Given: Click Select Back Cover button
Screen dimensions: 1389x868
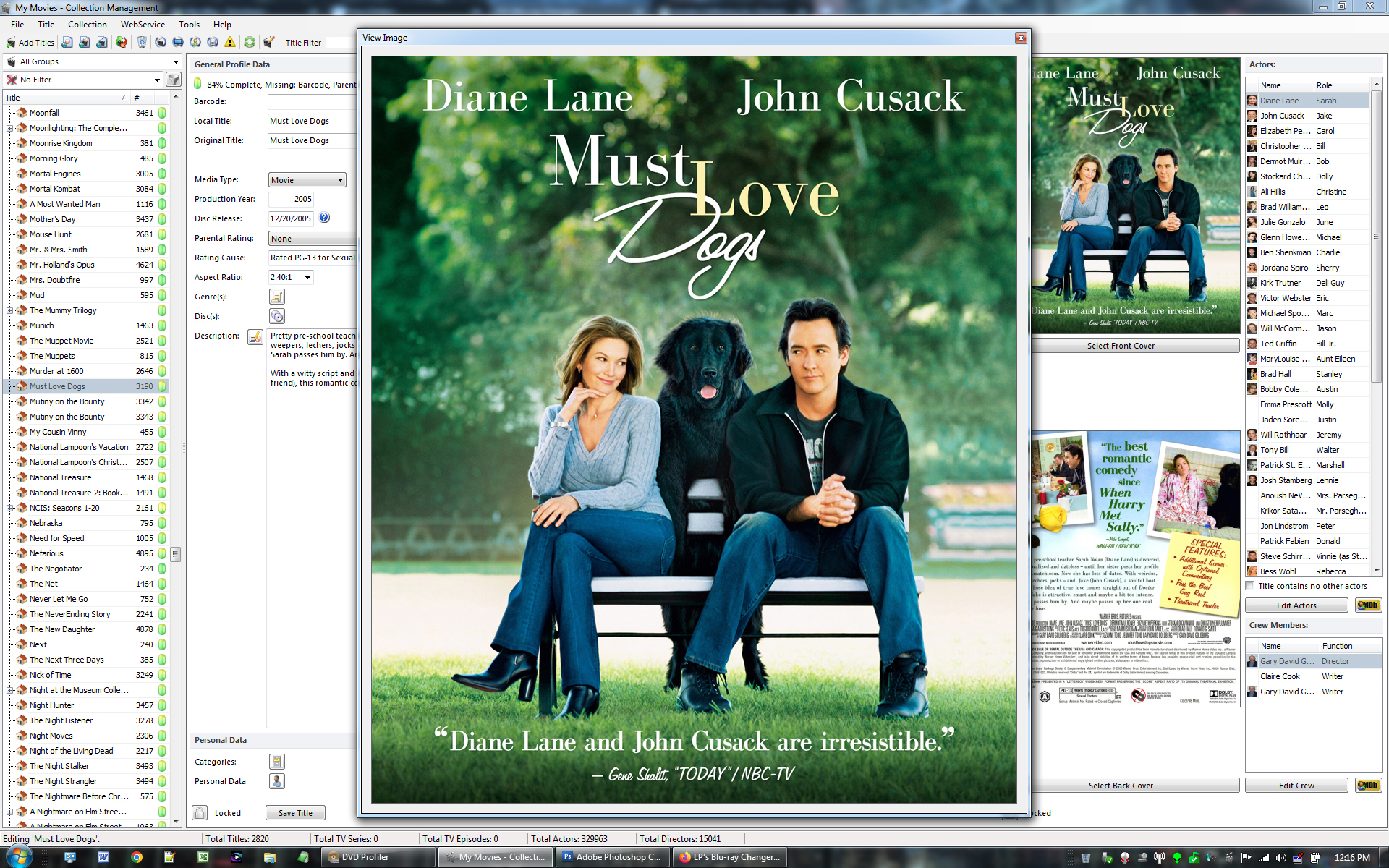Looking at the screenshot, I should click(1134, 786).
